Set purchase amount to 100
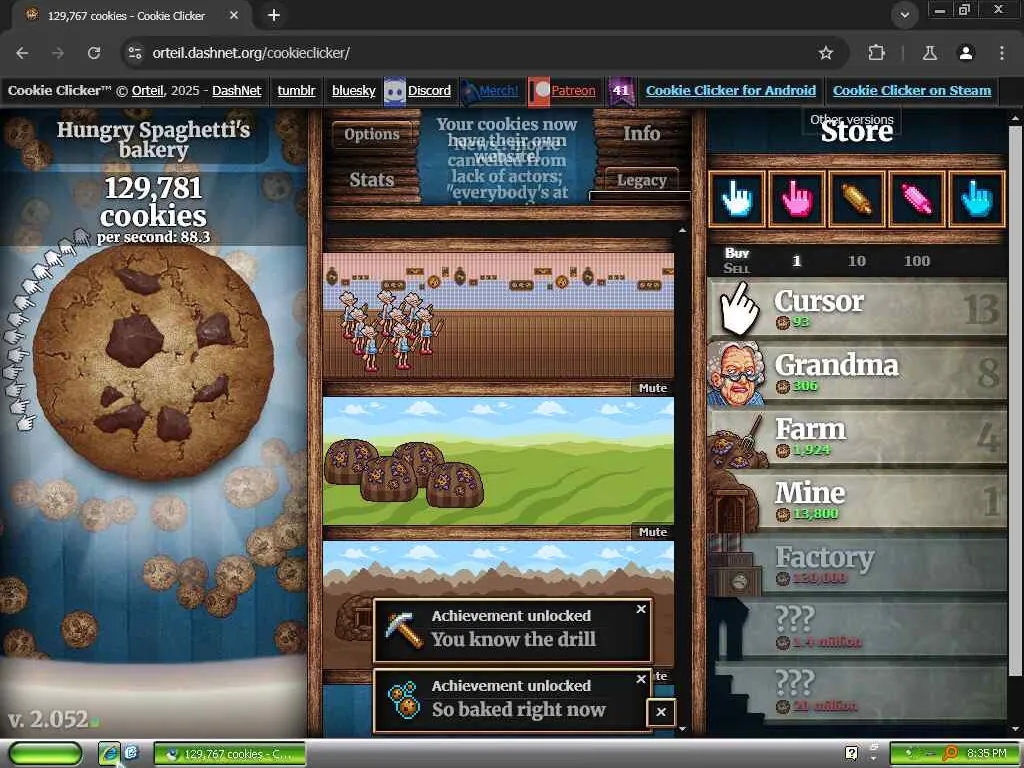This screenshot has height=768, width=1024. (916, 261)
